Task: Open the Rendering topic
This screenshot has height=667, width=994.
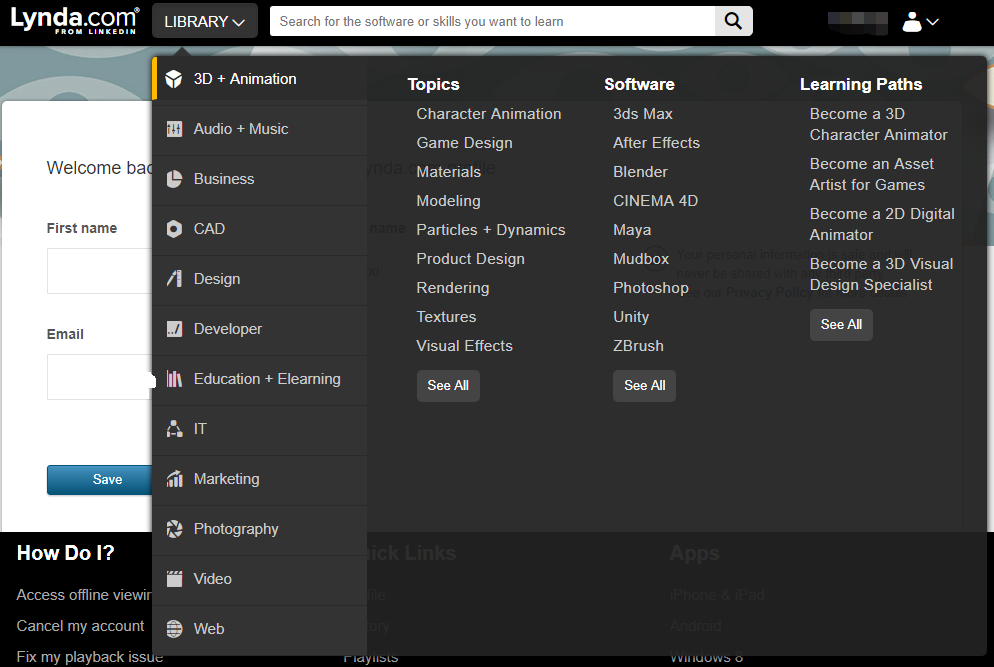Action: coord(453,288)
